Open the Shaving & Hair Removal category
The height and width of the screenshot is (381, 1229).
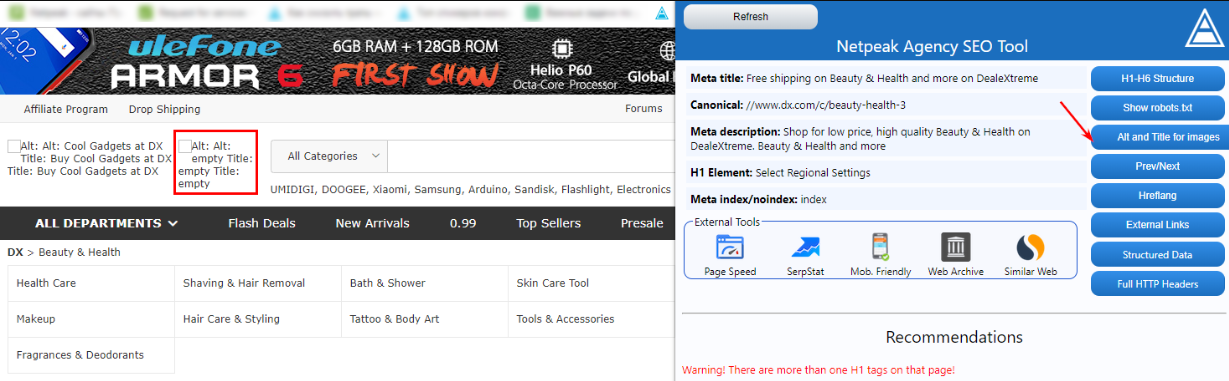(x=244, y=283)
